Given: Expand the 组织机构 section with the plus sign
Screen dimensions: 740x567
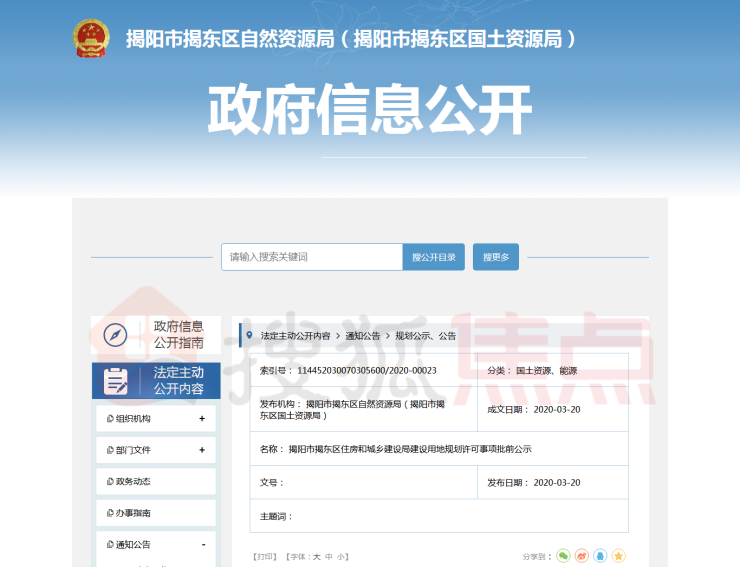Looking at the screenshot, I should [202, 419].
